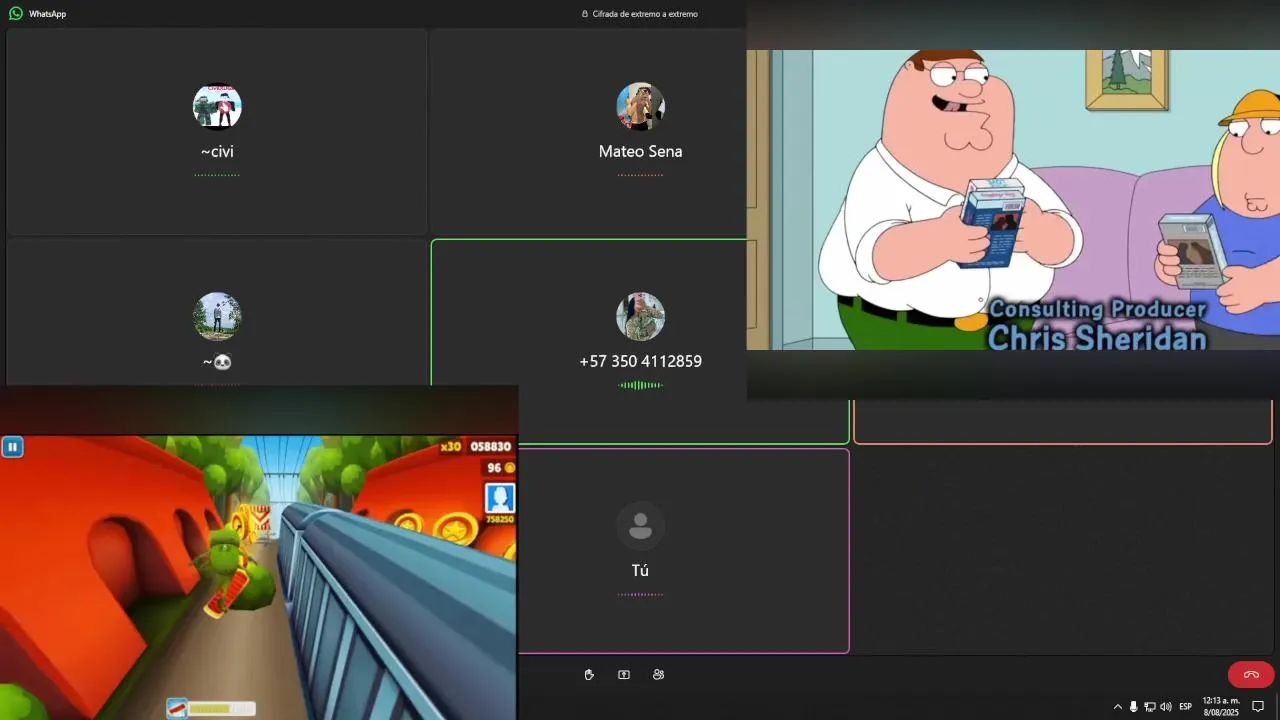Click the hoverboard powerup icon in game

(x=177, y=708)
